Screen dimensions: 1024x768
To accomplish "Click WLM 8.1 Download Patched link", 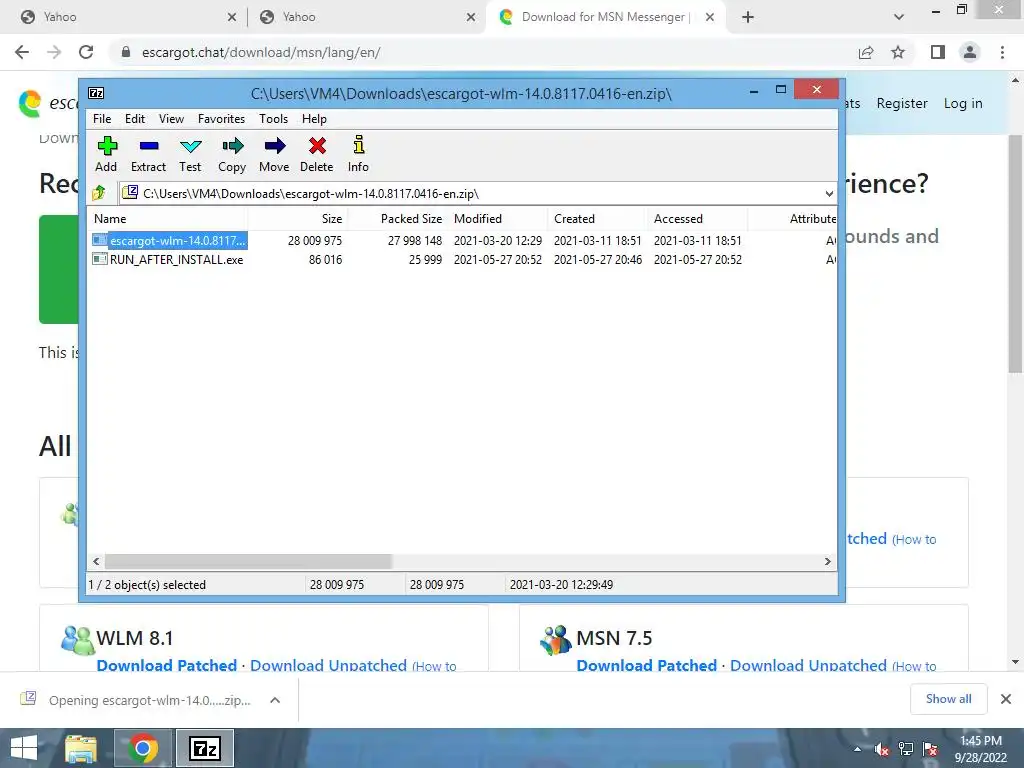I will coord(167,665).
